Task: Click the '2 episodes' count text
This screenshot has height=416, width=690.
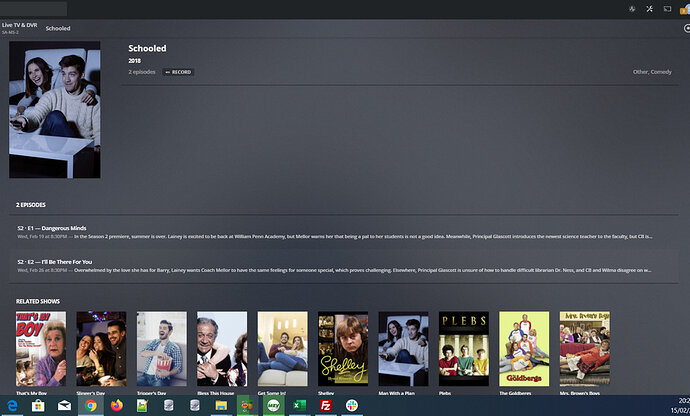Action: (142, 72)
